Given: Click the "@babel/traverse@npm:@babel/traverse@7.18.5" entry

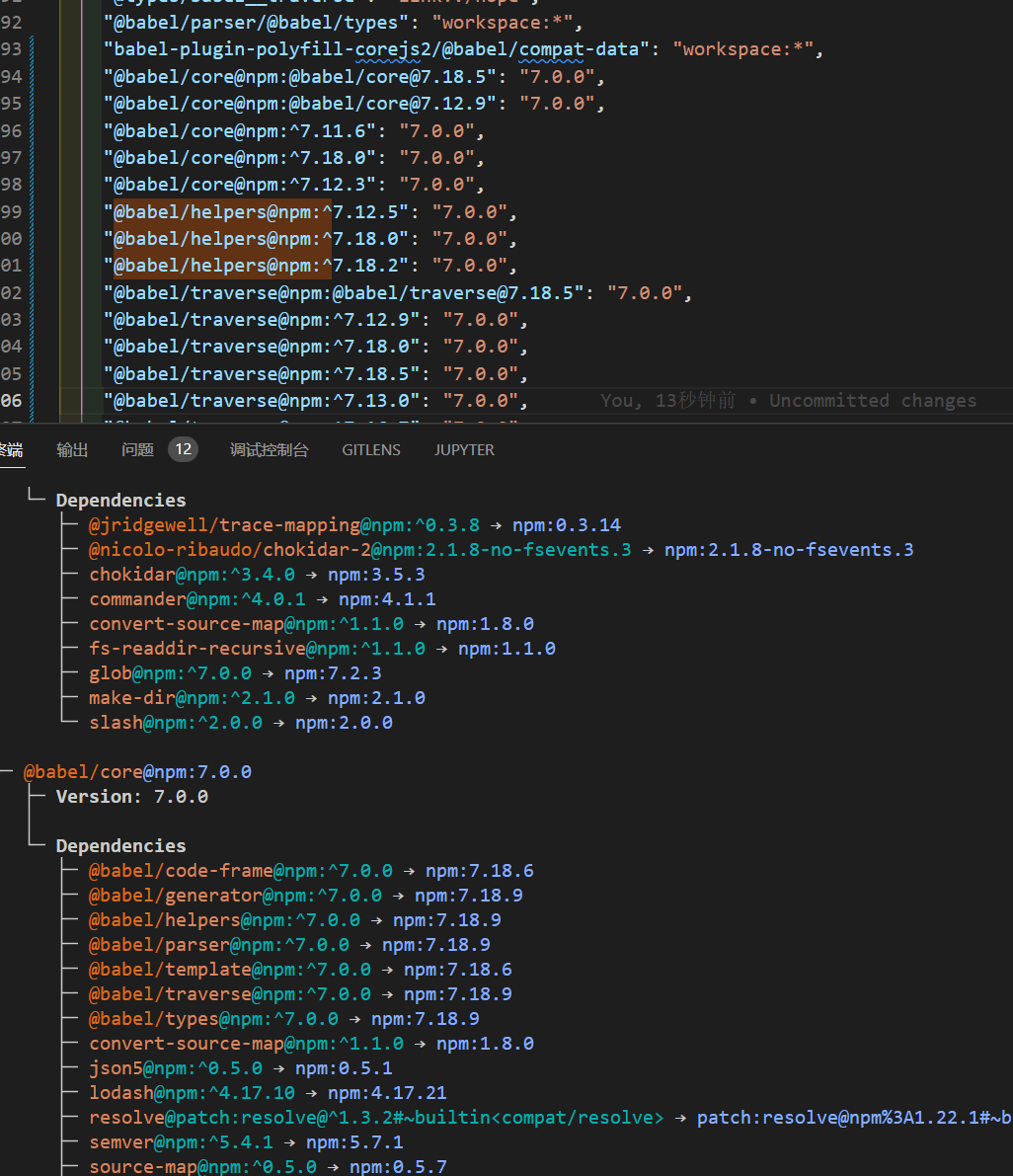Looking at the screenshot, I should point(398,292).
